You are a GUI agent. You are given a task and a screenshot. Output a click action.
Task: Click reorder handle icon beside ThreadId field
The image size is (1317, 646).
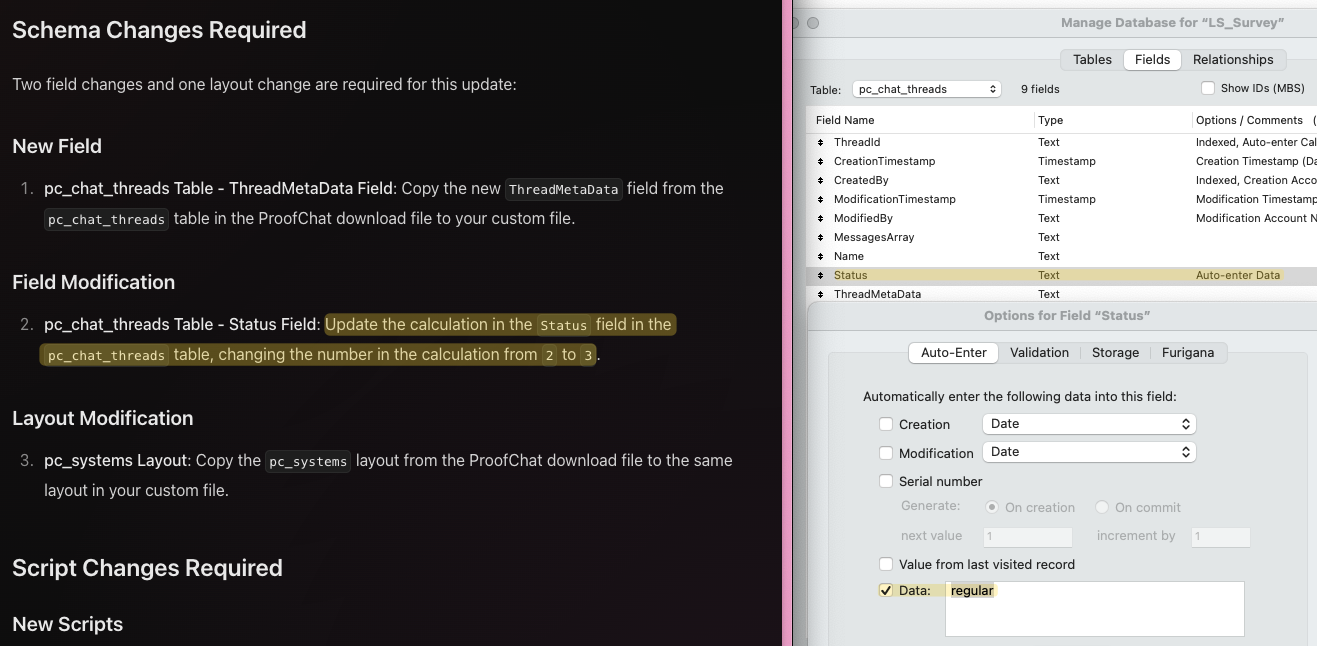click(x=821, y=143)
